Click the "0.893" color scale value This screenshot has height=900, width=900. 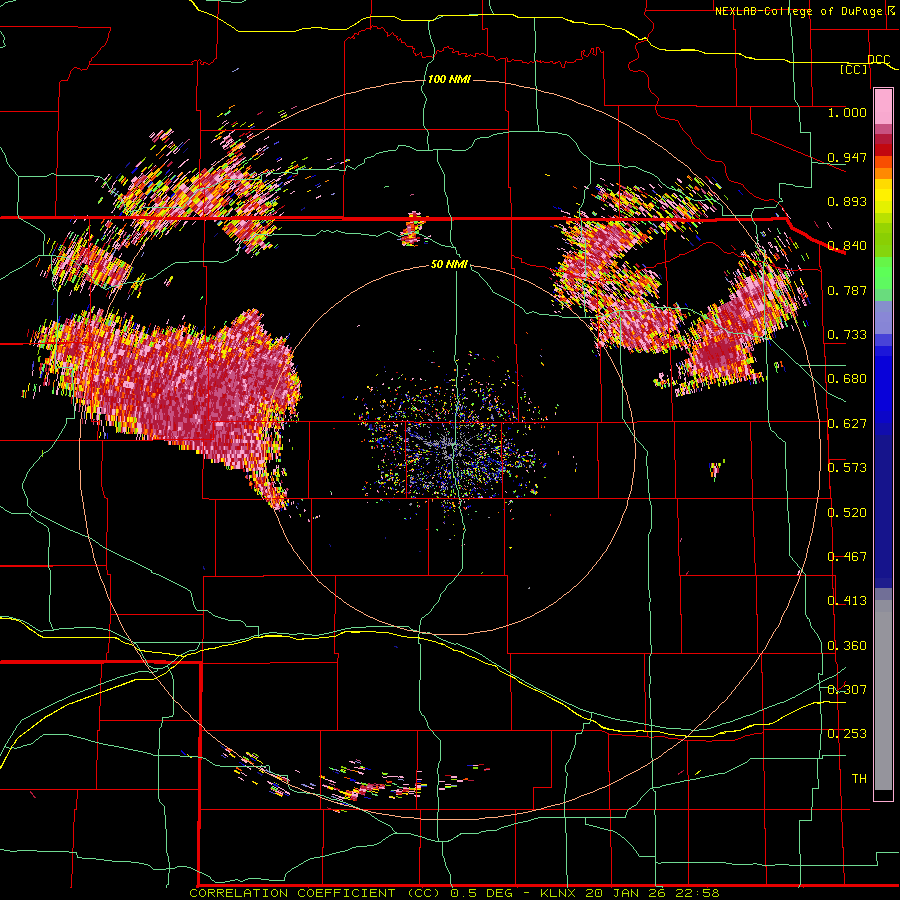pos(847,201)
